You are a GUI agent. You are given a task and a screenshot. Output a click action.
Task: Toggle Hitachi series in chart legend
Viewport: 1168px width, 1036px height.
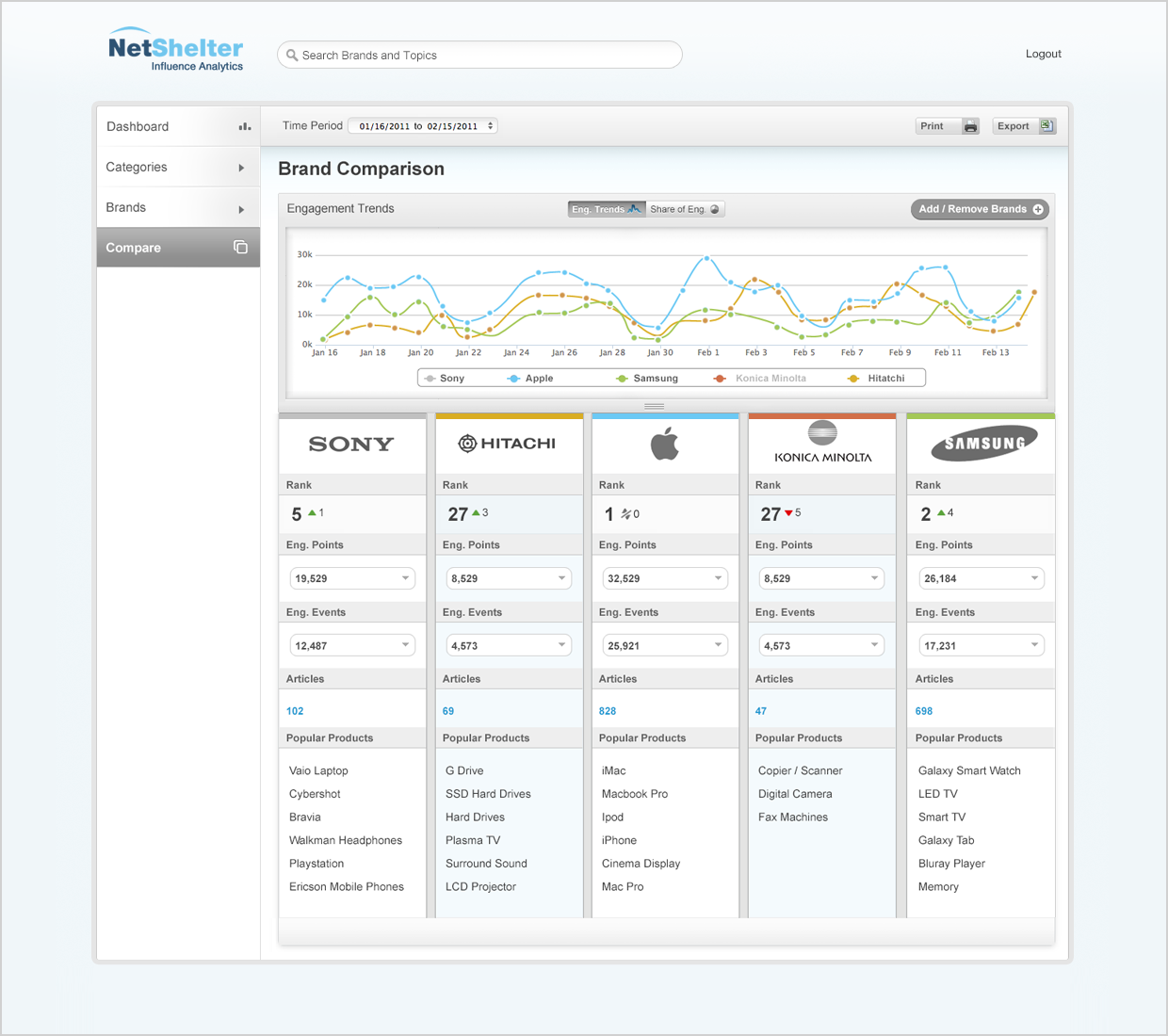click(x=876, y=378)
